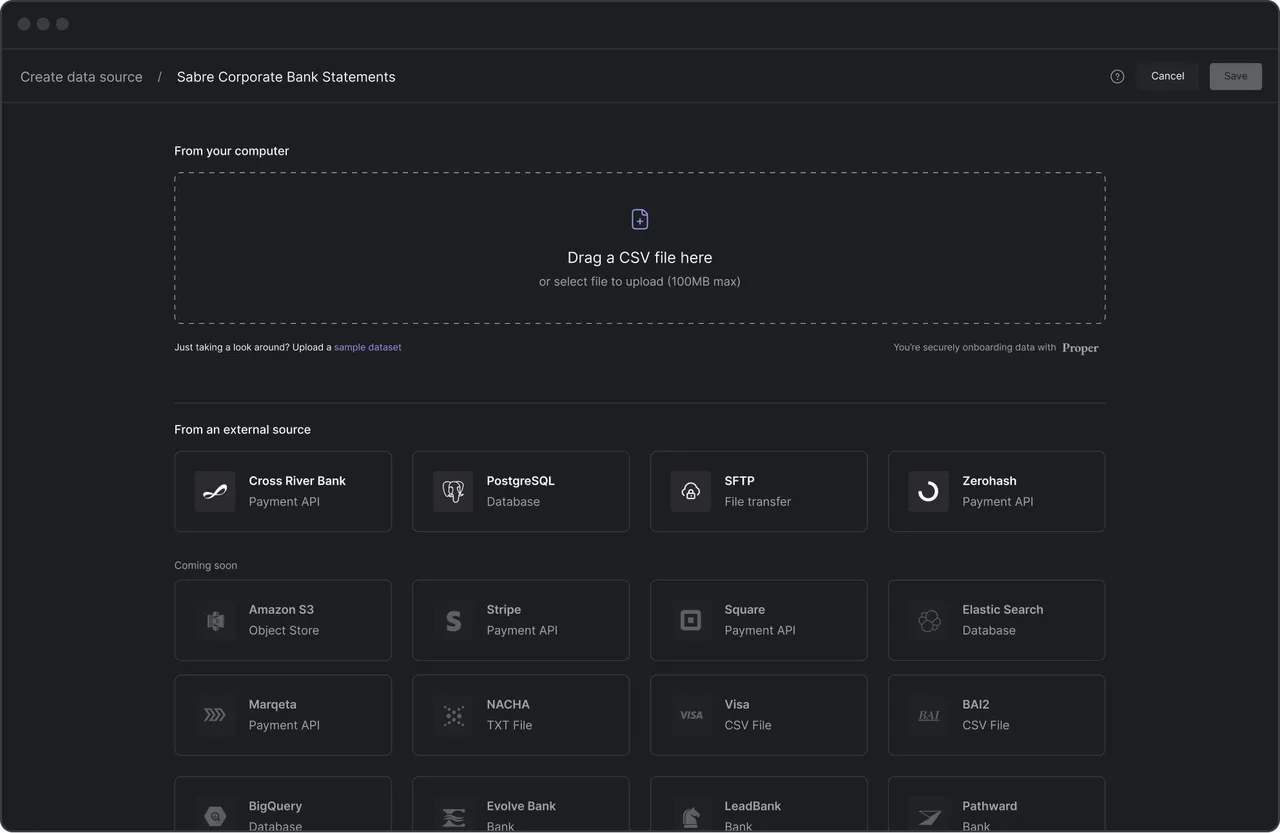
Task: Select the PostgreSQL name
Action: [x=520, y=481]
